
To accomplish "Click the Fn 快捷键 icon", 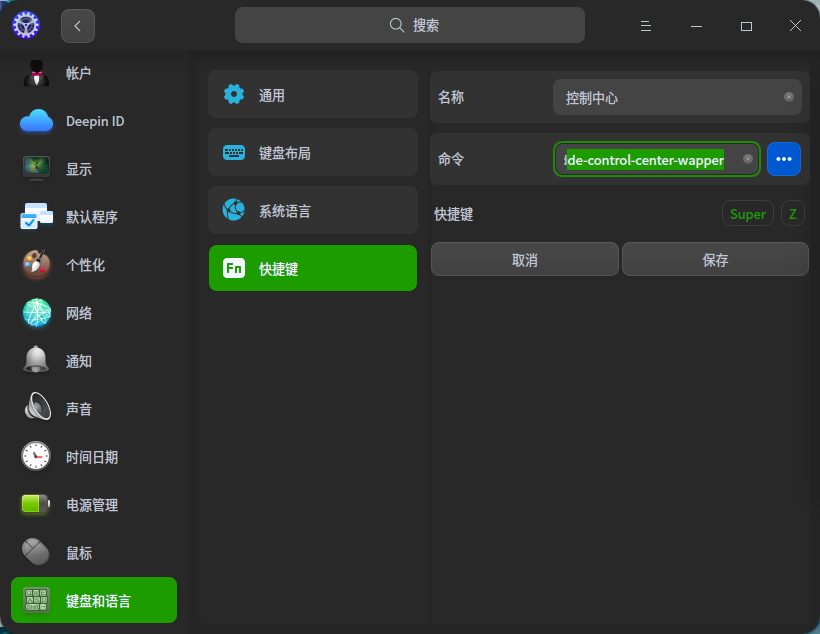I will point(234,268).
